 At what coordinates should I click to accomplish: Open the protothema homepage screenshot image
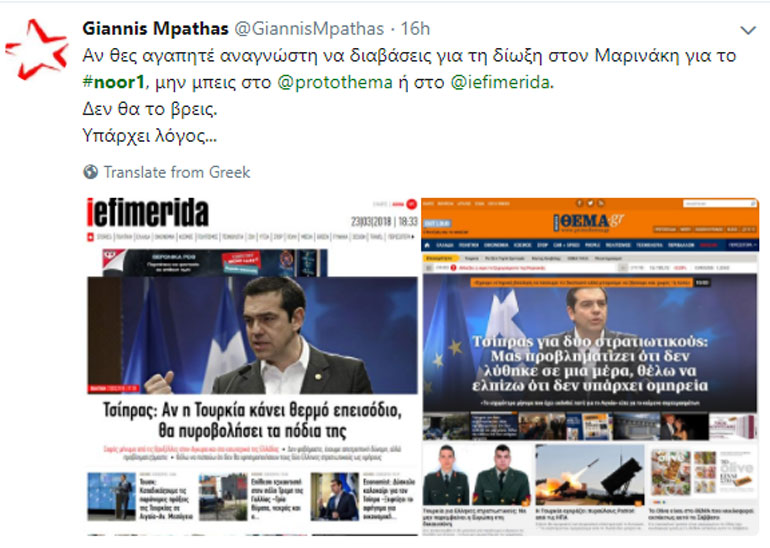click(x=590, y=365)
